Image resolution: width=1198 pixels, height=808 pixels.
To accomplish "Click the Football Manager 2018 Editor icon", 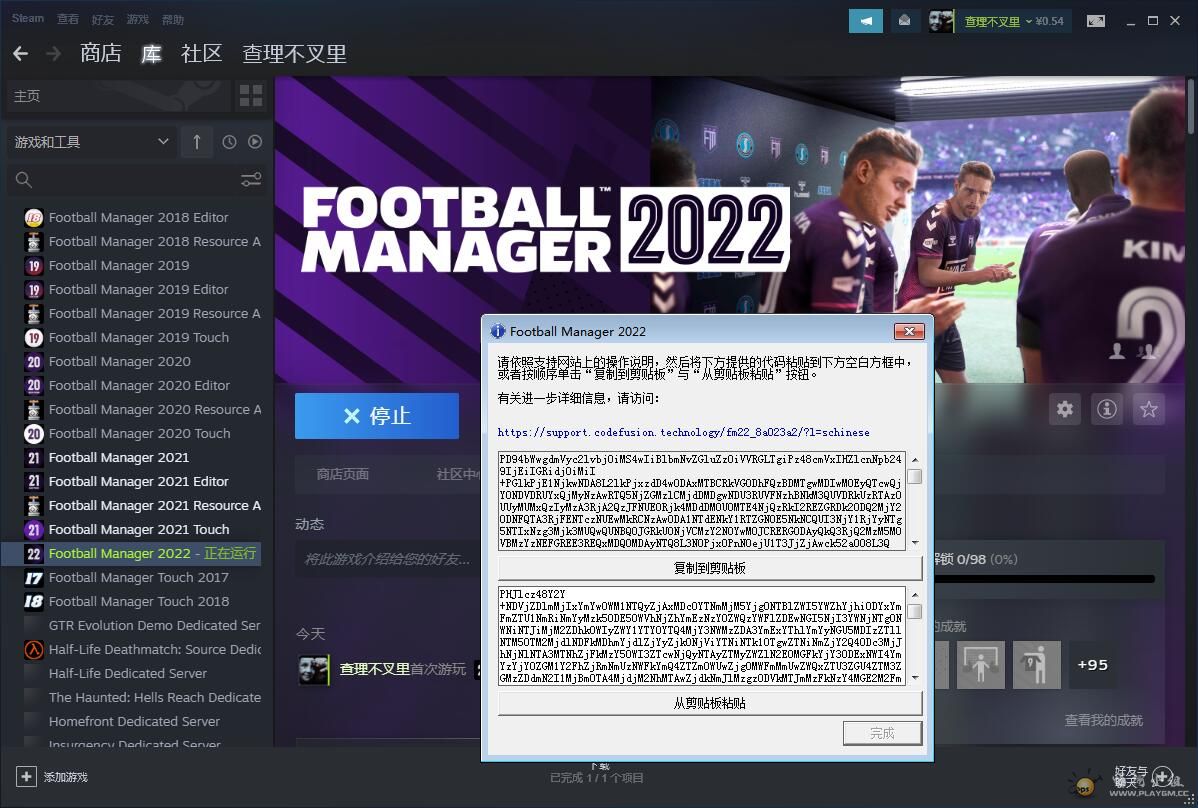I will 34,218.
